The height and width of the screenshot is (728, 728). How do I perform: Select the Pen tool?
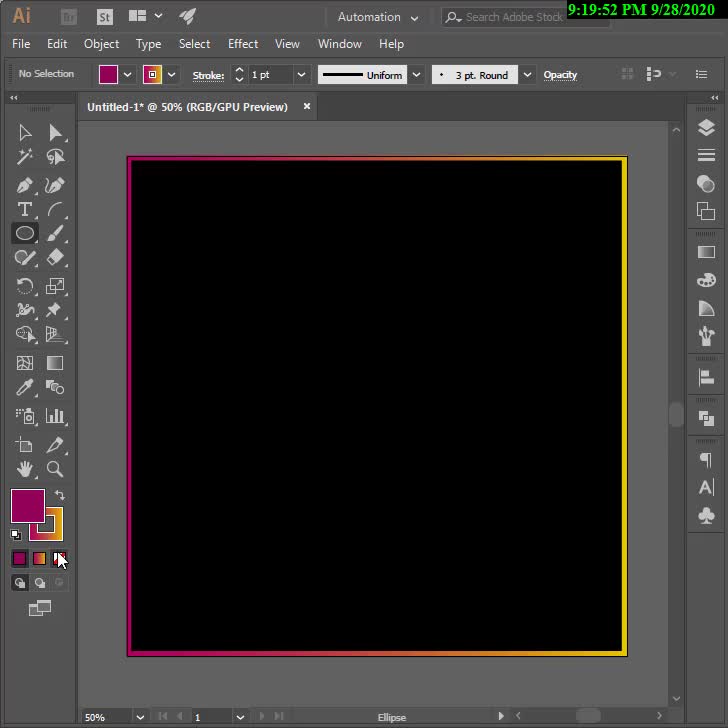coord(25,185)
